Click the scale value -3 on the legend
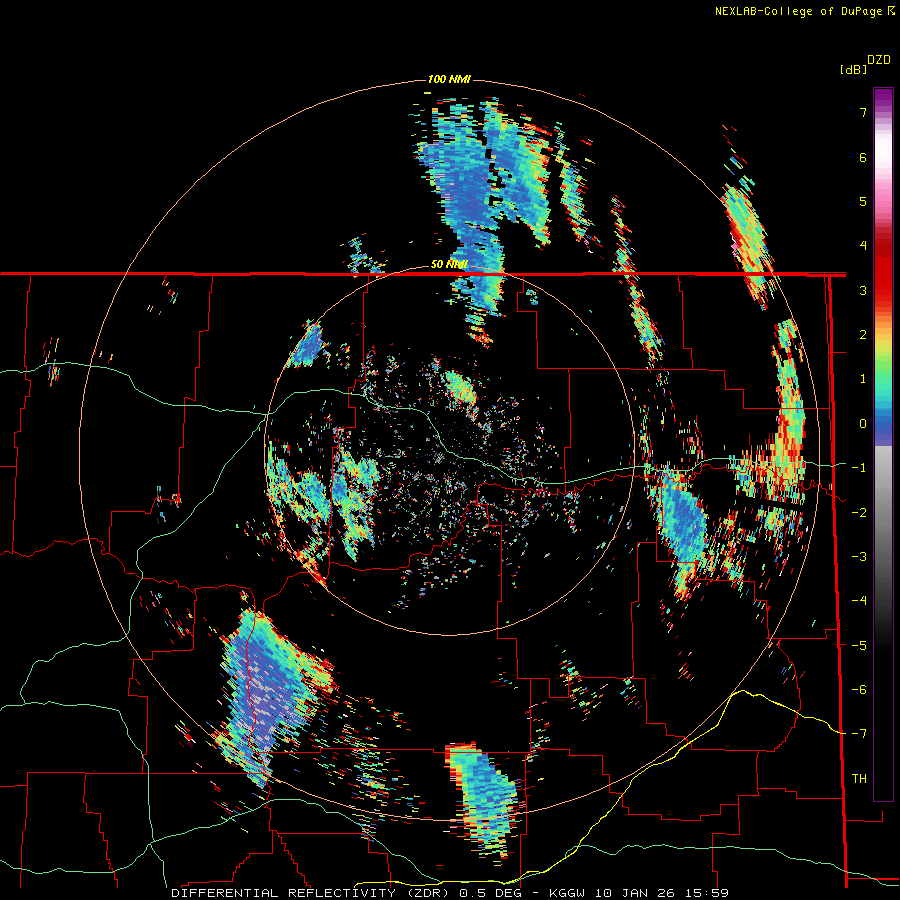This screenshot has width=900, height=900. click(x=859, y=557)
